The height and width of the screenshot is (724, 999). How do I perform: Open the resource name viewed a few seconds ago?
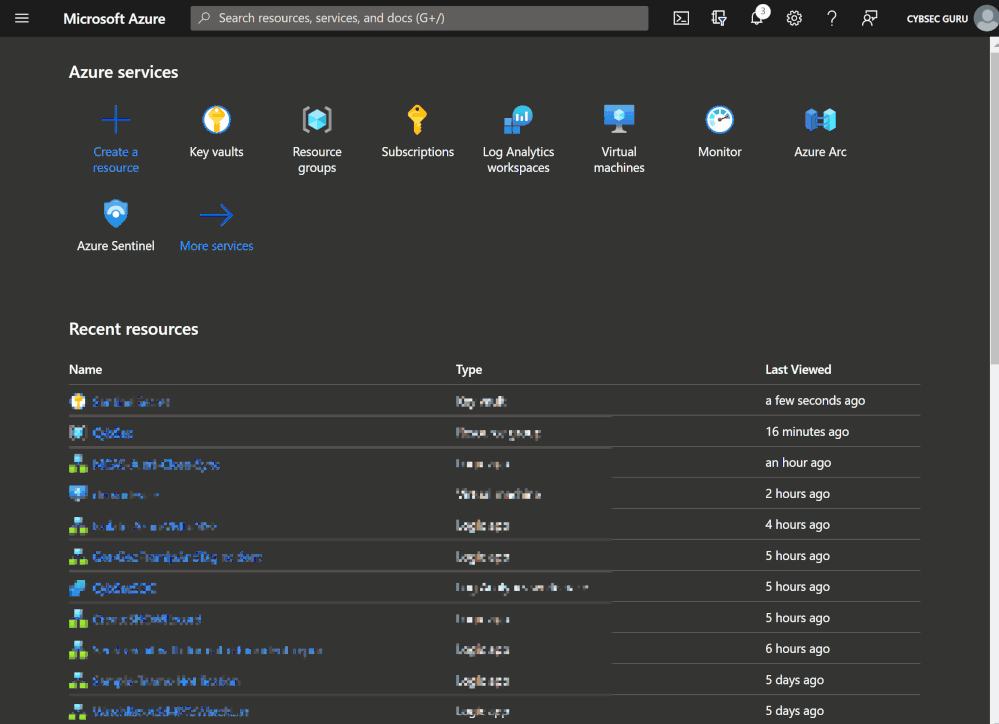pyautogui.click(x=131, y=402)
